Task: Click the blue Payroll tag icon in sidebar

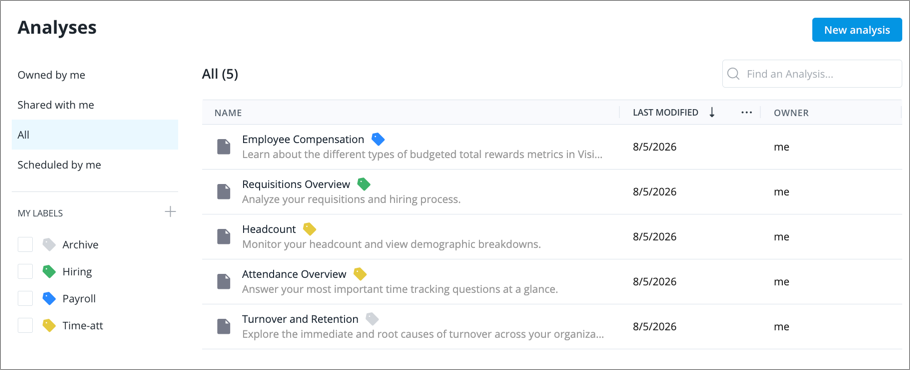Action: tap(49, 299)
